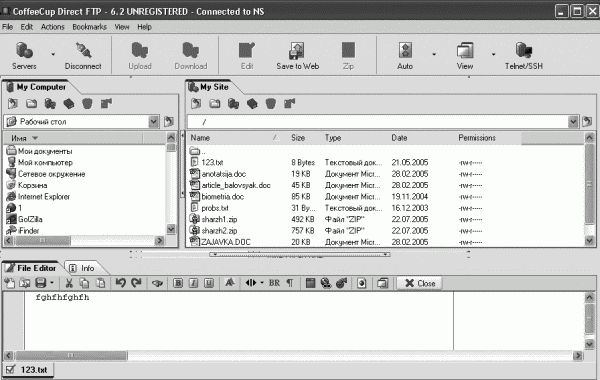The height and width of the screenshot is (380, 600).
Task: Select ZAJAVKA.DOC in remote file list
Action: (x=226, y=242)
